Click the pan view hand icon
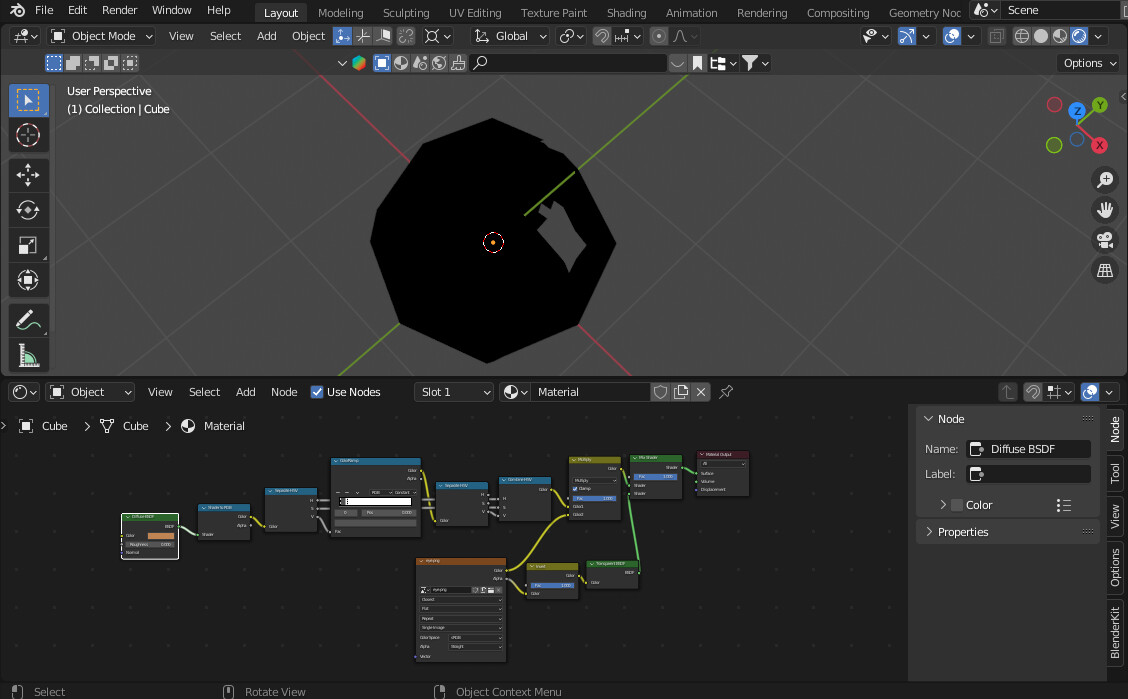 1105,210
